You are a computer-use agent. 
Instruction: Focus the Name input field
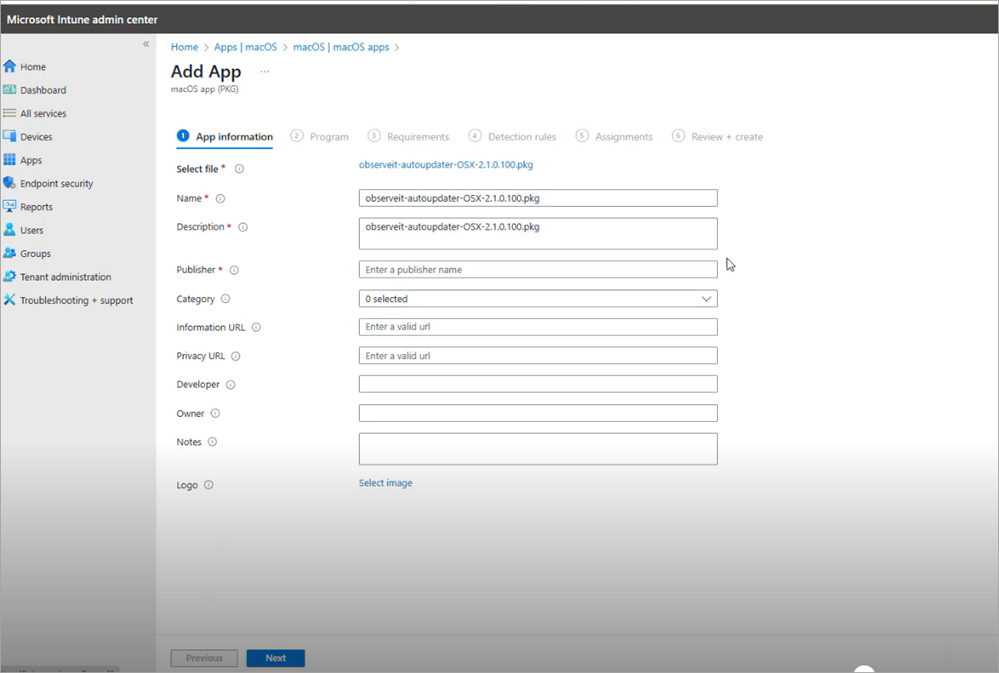pyautogui.click(x=538, y=198)
